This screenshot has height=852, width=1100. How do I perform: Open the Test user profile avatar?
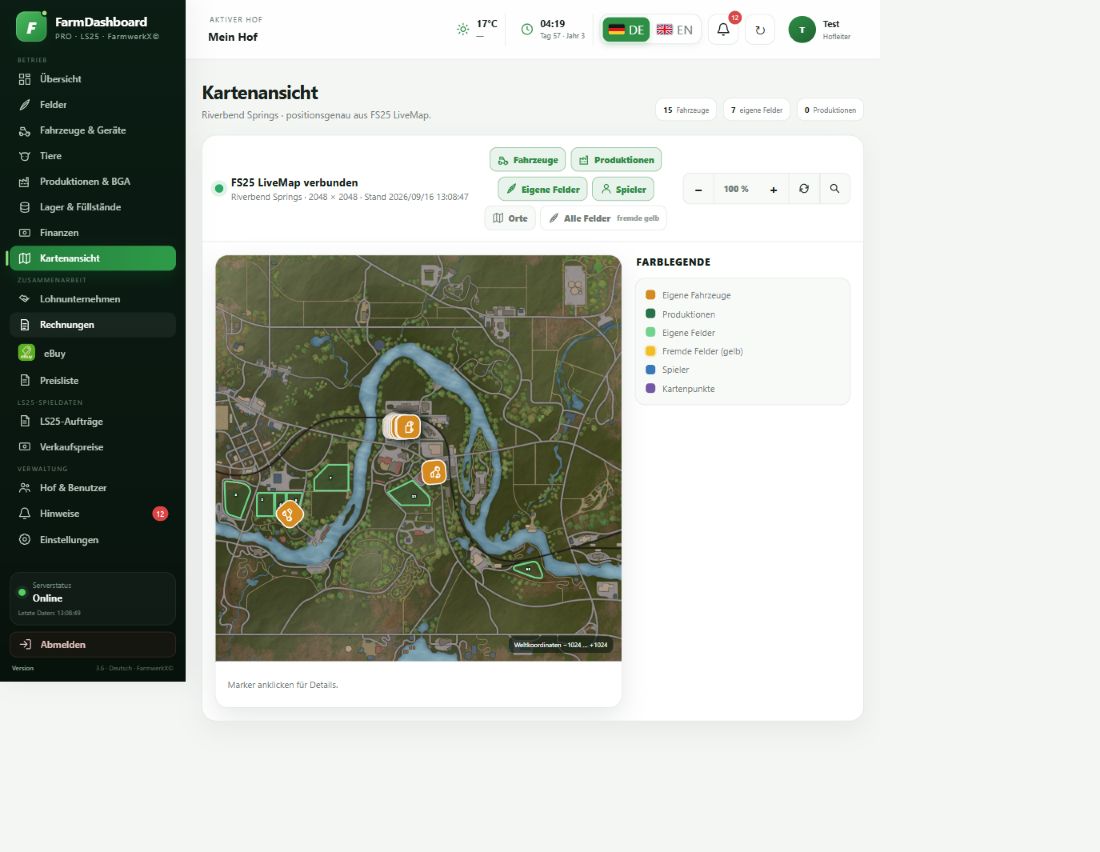(802, 29)
